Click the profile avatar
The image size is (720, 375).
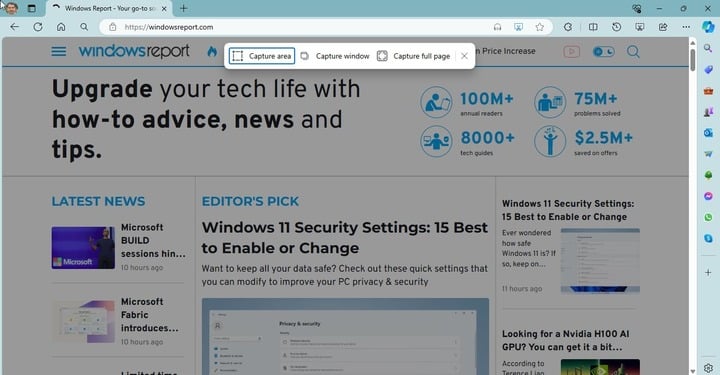(11, 8)
